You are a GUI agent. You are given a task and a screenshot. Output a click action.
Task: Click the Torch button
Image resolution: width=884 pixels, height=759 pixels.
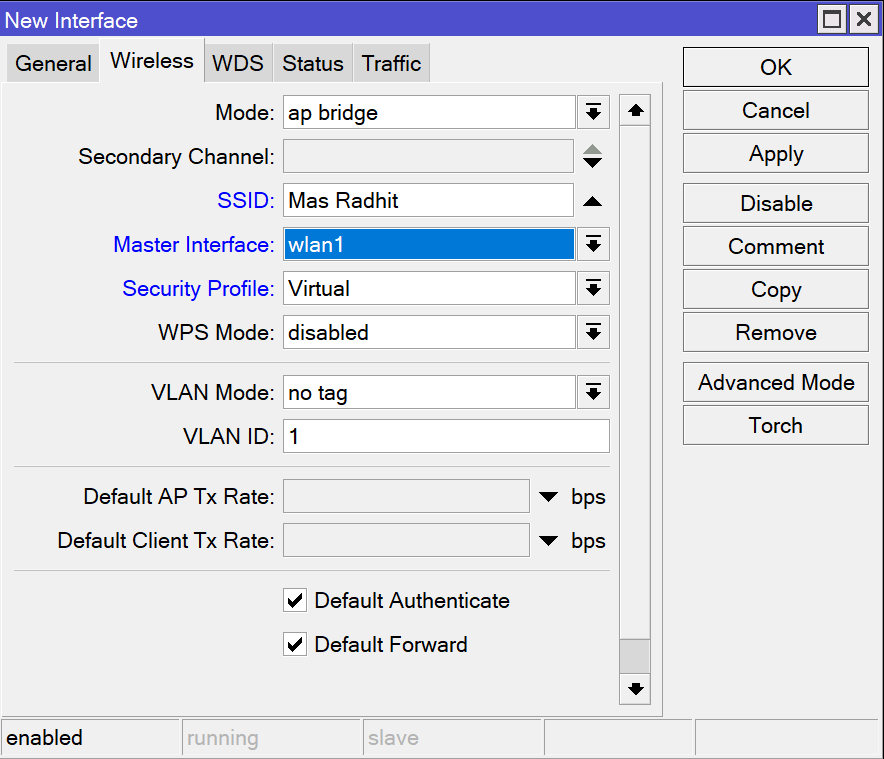click(x=776, y=425)
